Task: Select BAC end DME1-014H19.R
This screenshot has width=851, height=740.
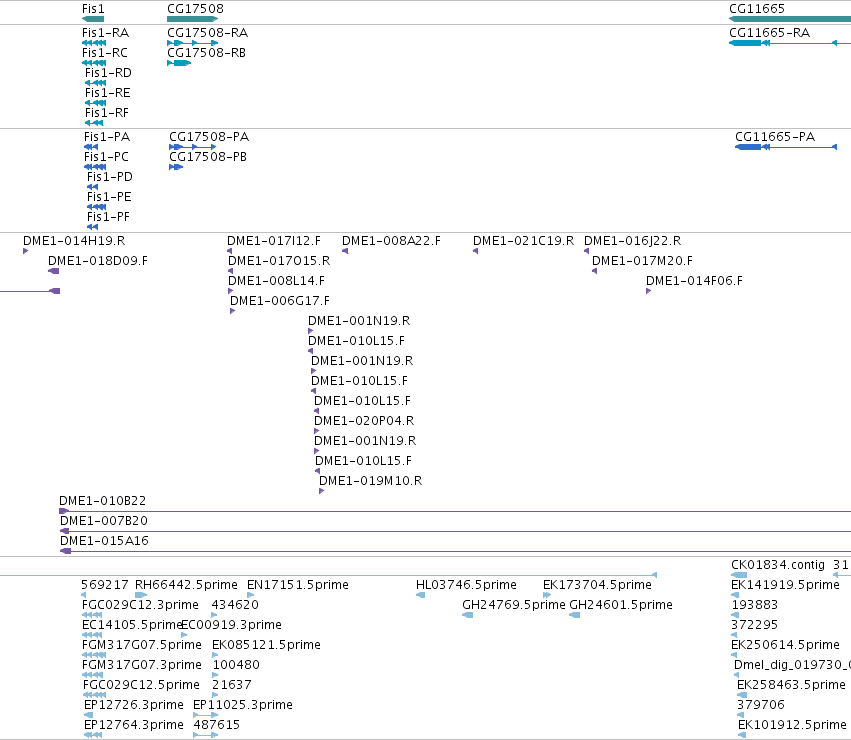Action: coord(74,241)
